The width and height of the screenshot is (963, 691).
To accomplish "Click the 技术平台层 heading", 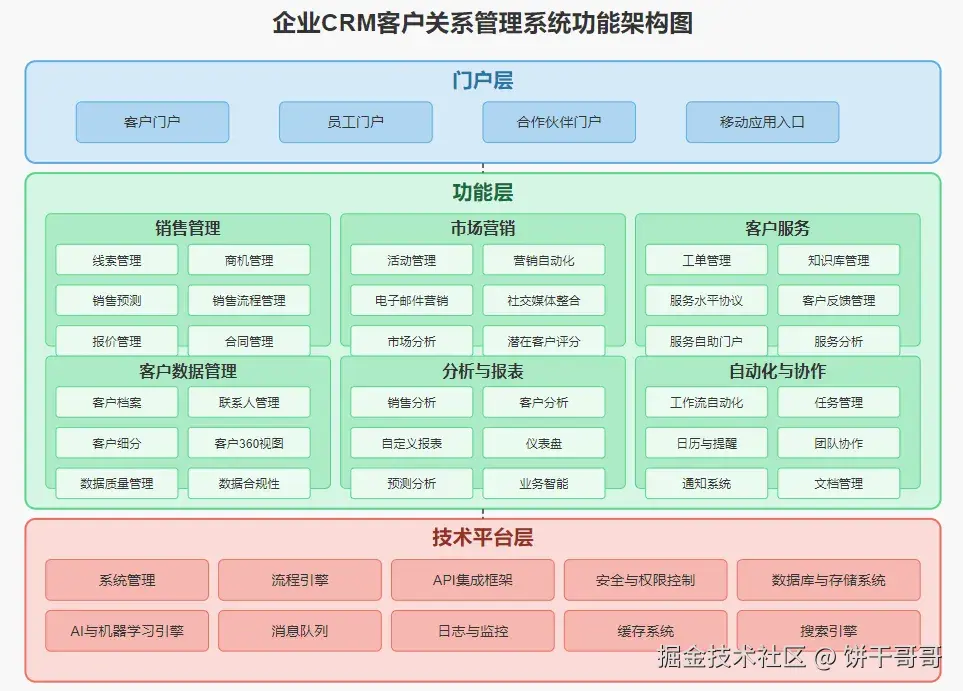I will [483, 537].
